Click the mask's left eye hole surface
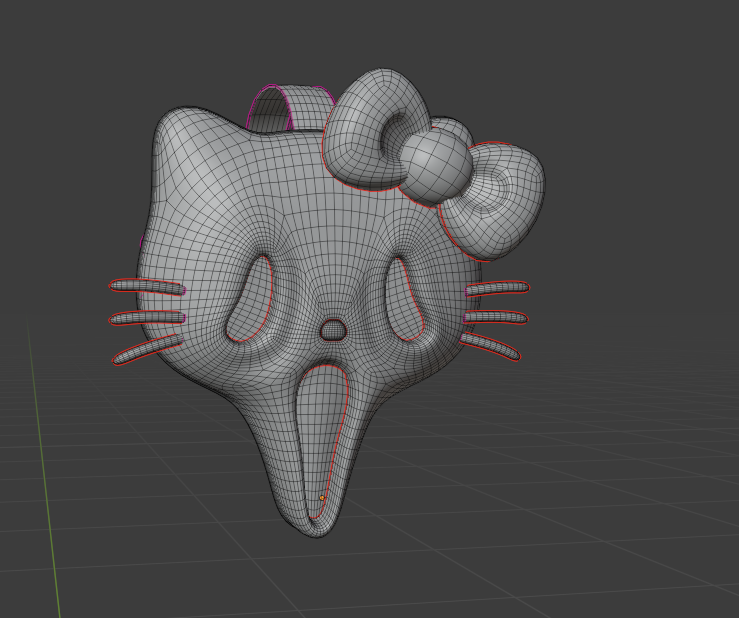 point(250,299)
